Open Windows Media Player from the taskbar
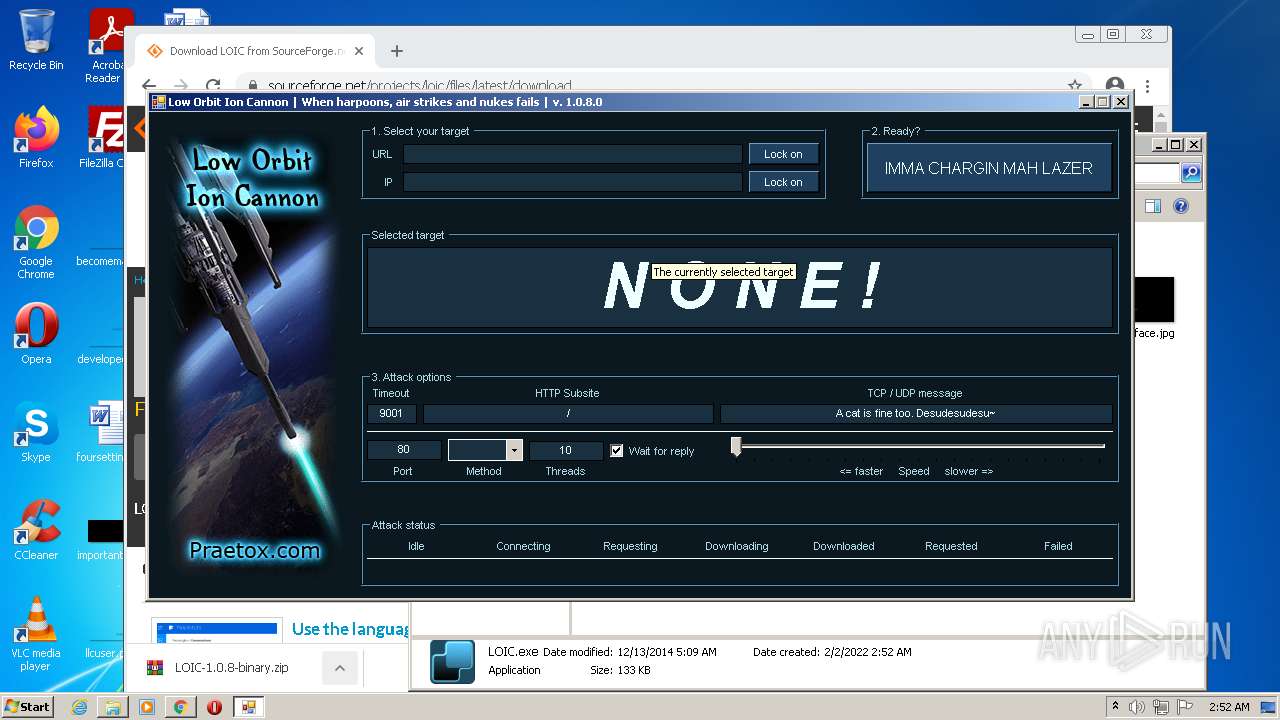1280x720 pixels. 147,707
